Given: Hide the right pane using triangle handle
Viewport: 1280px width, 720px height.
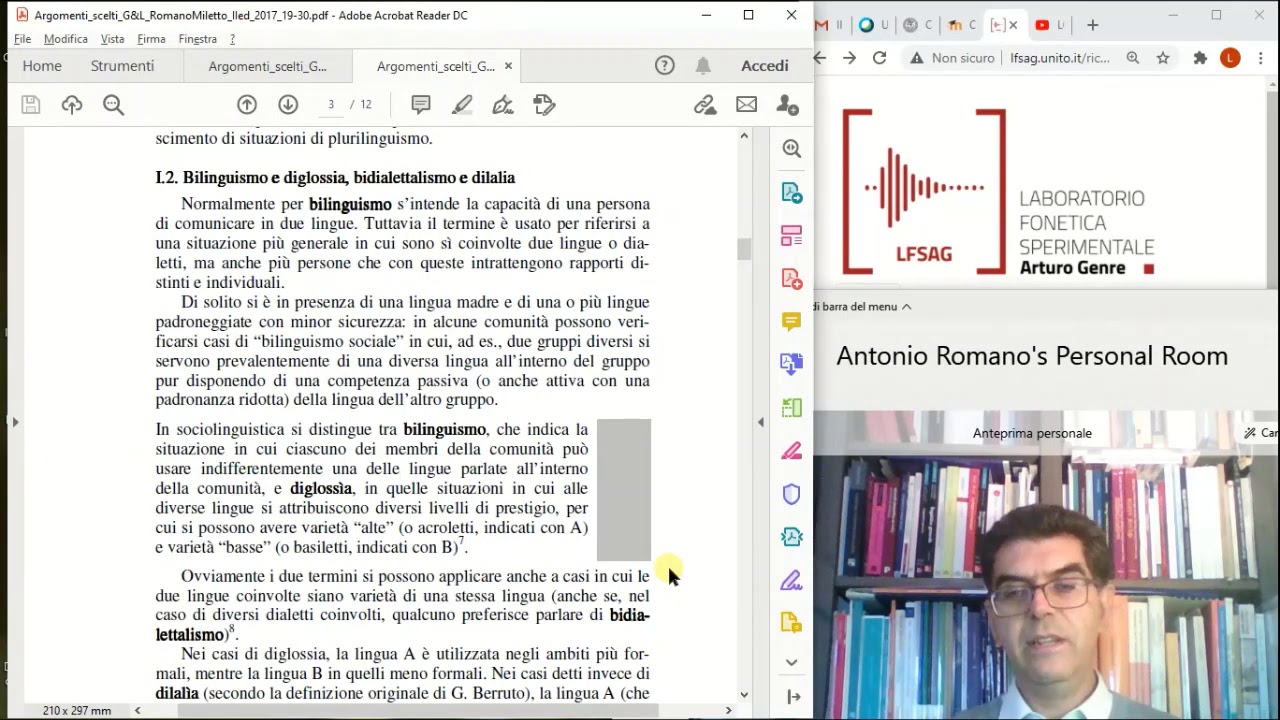Looking at the screenshot, I should click(761, 423).
